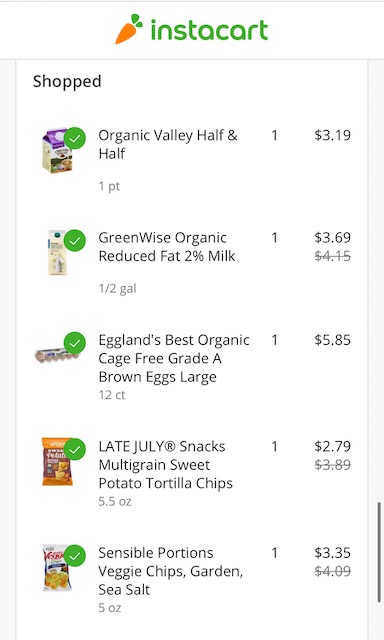Click the green checkmark on Sensible Portions Veggie Chips

75,556
